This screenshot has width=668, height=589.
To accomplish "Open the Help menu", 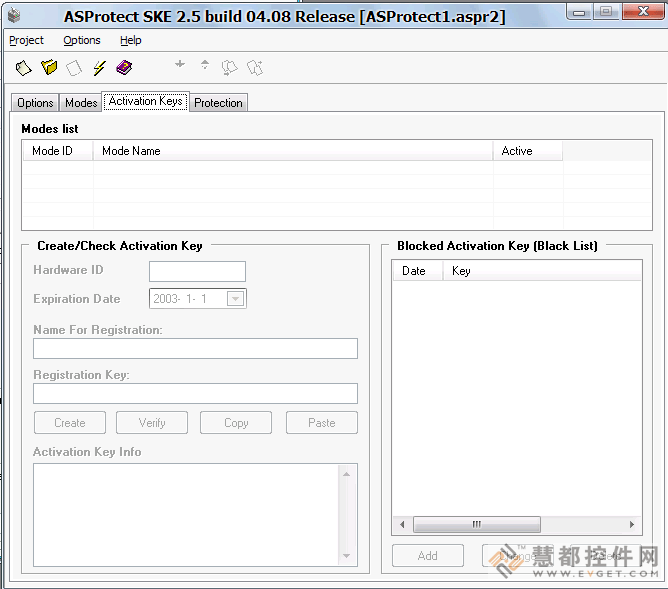I will [130, 40].
